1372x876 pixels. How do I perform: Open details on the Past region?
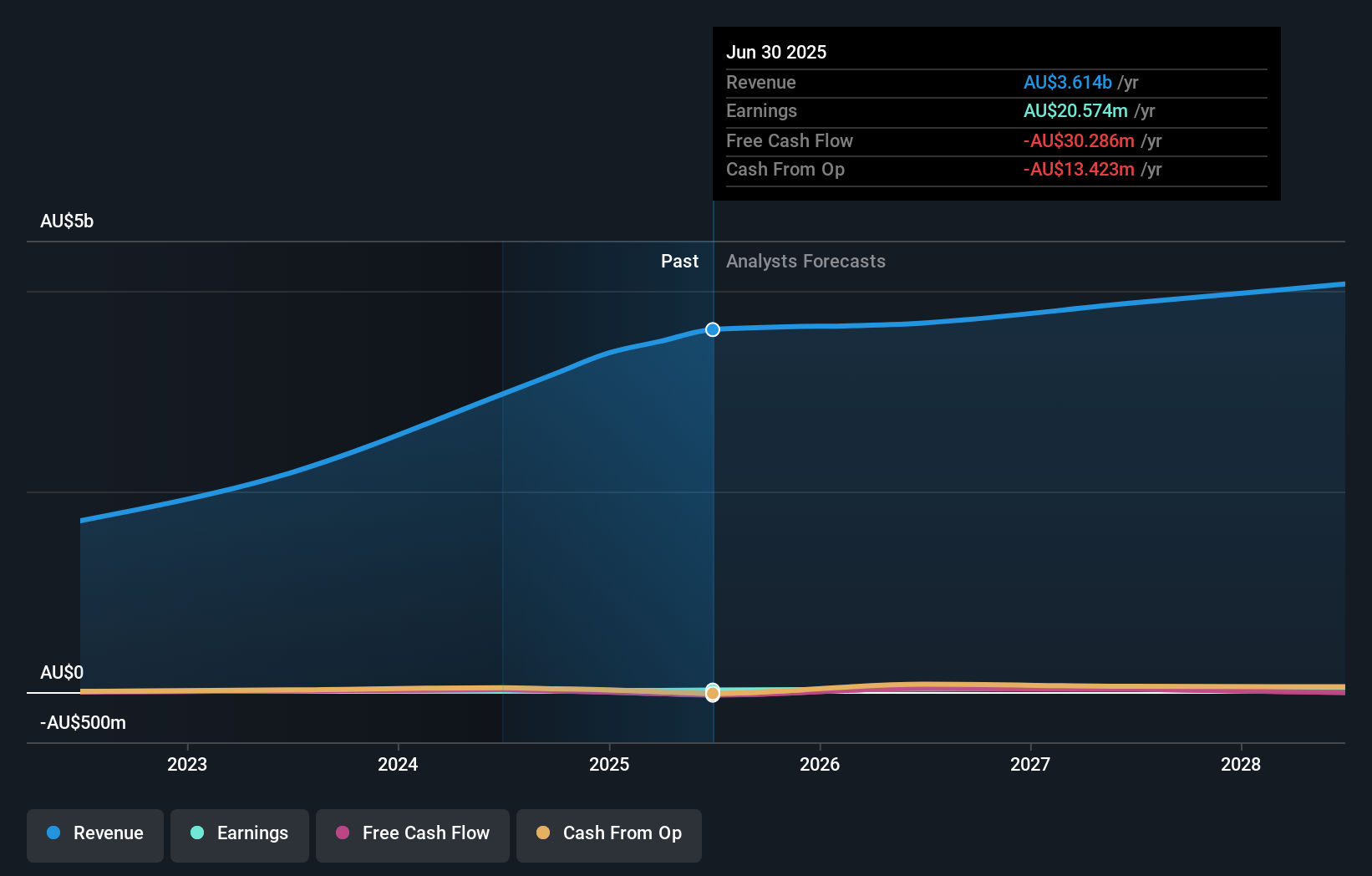point(679,261)
